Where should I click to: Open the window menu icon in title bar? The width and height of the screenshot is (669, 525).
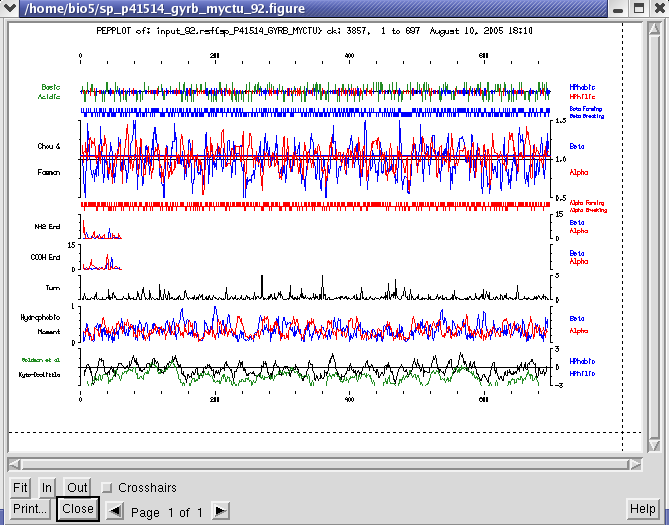click(12, 9)
